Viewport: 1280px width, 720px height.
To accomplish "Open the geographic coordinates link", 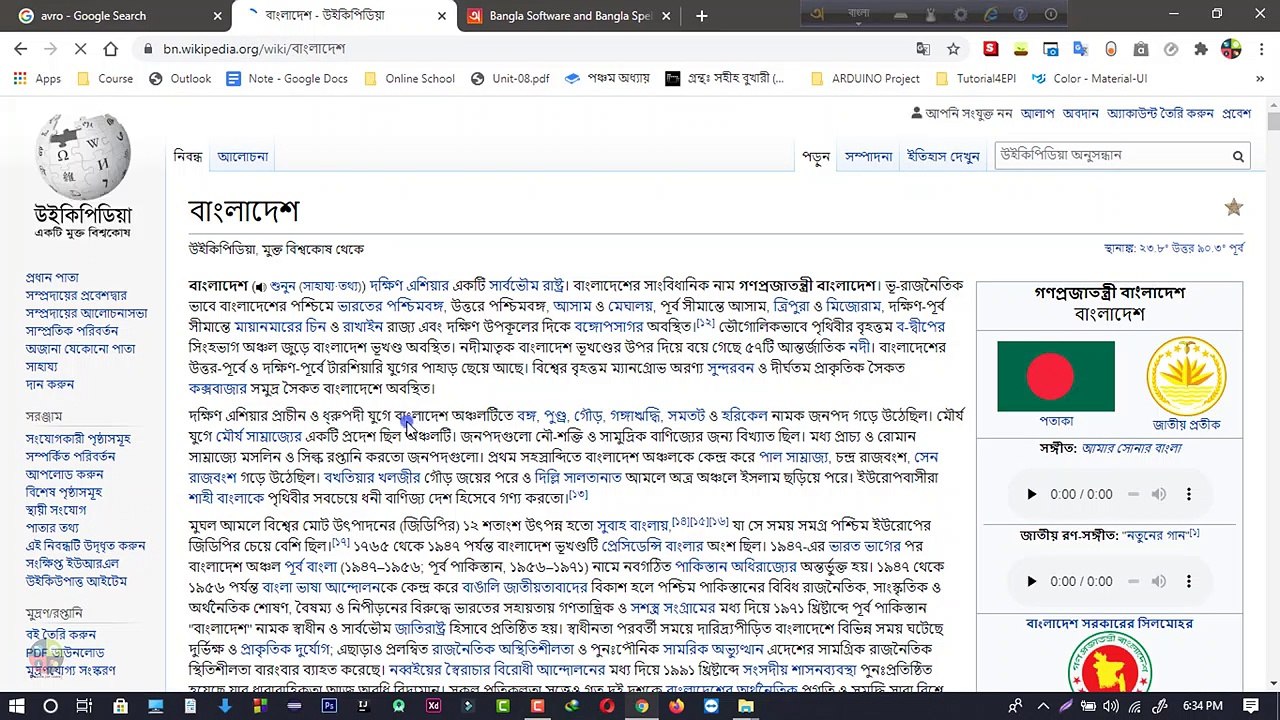I will pos(1174,248).
